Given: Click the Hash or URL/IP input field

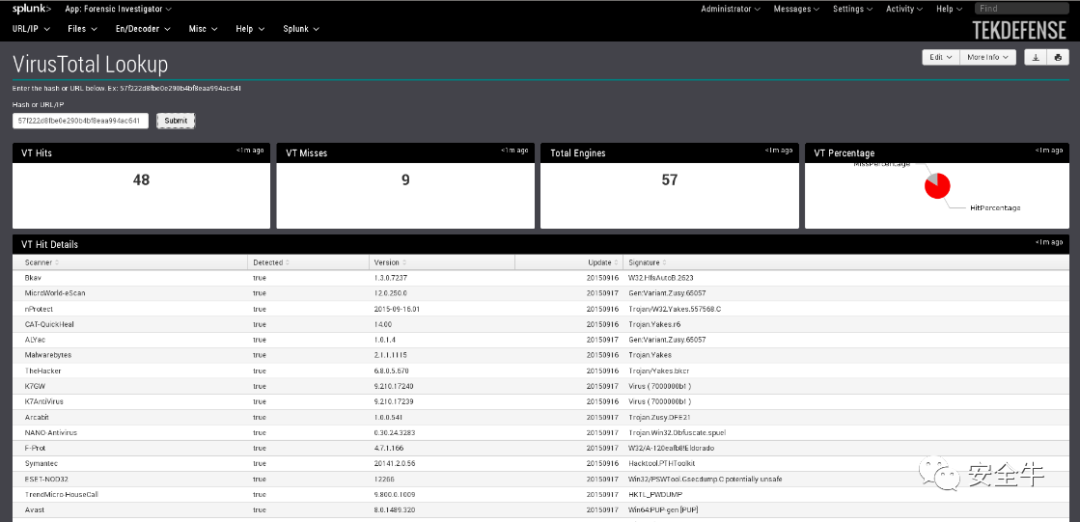Looking at the screenshot, I should click(x=80, y=121).
